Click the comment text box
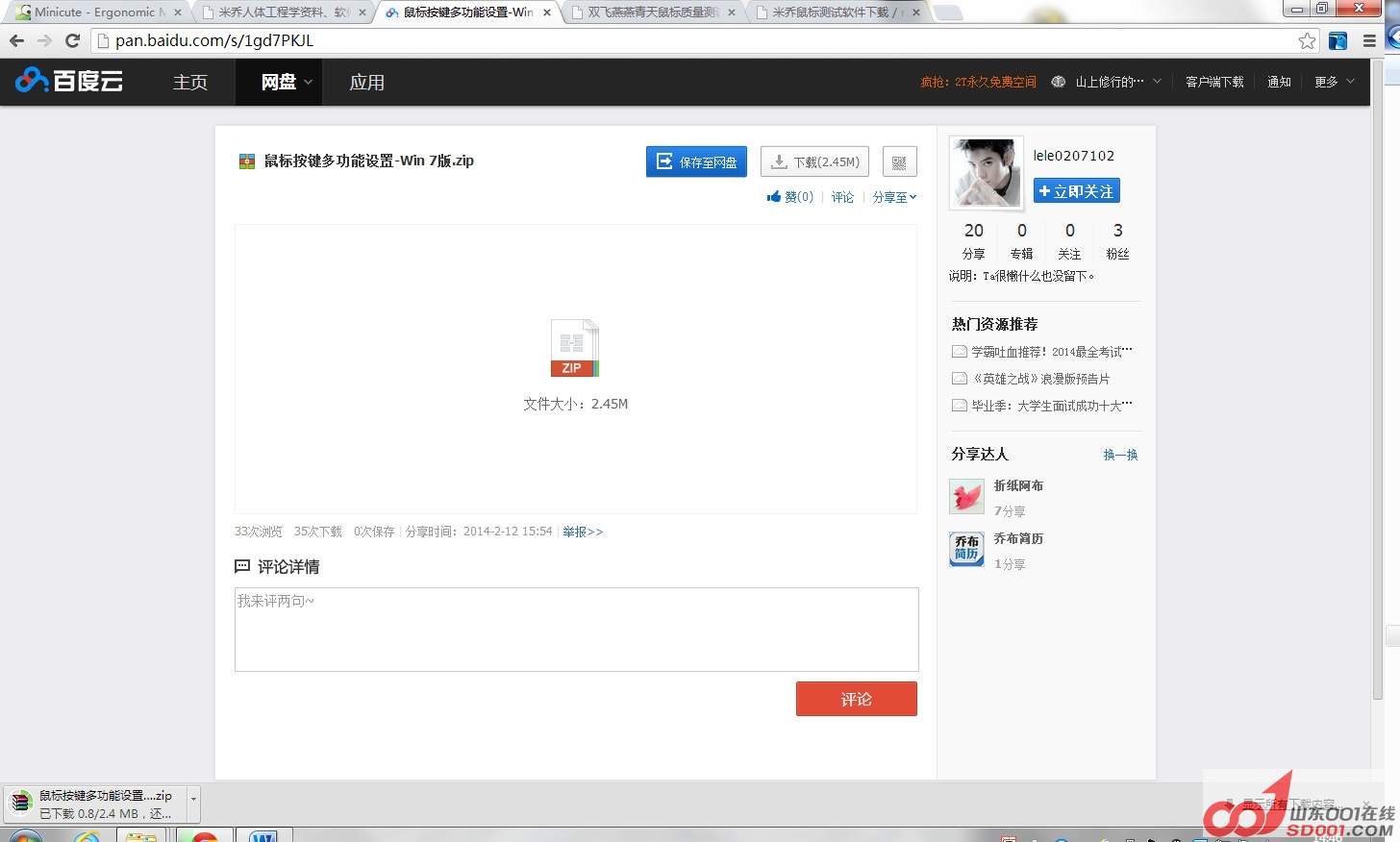Viewport: 1400px width, 842px height. (576, 630)
